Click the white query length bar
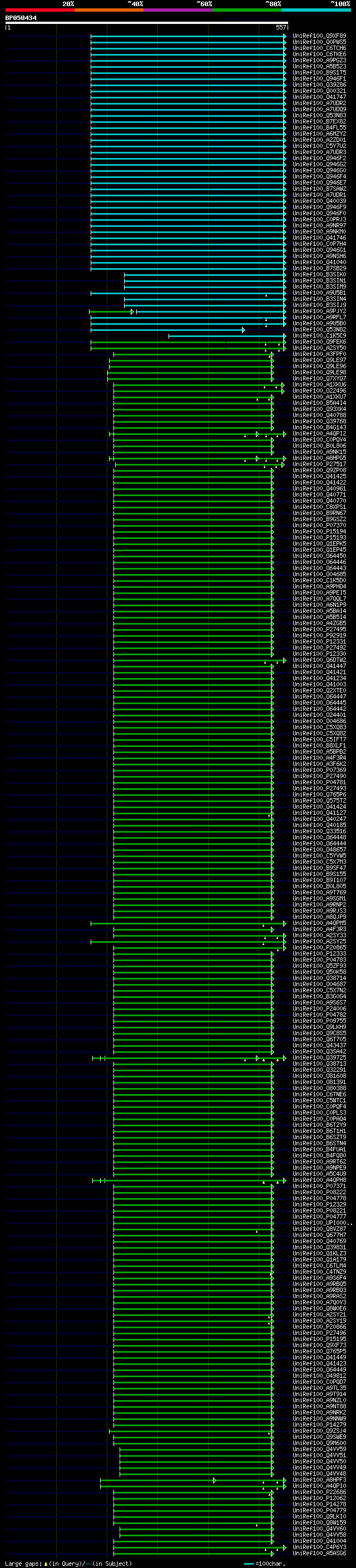 pos(147,22)
